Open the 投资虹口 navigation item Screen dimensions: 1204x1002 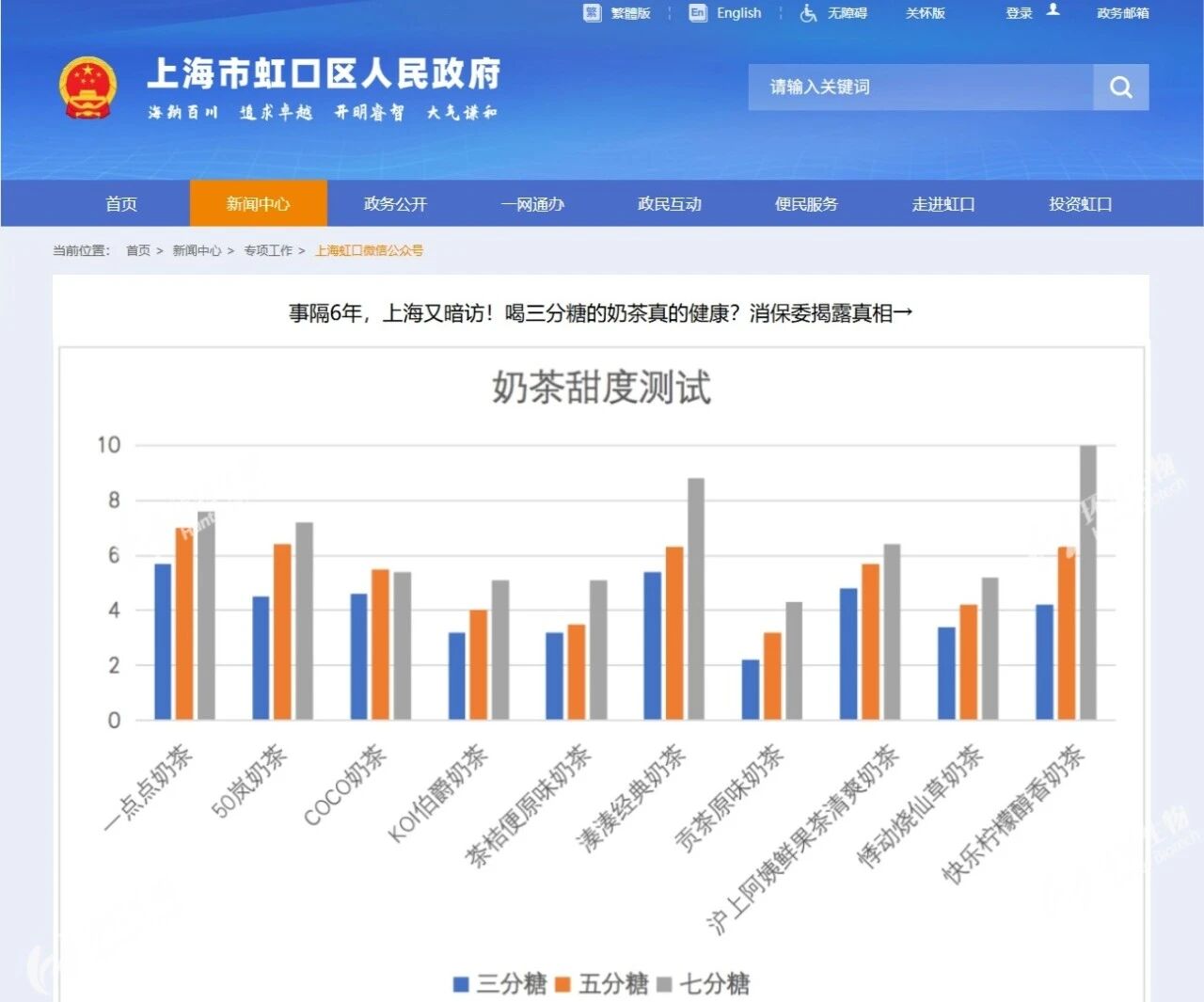click(x=1081, y=203)
